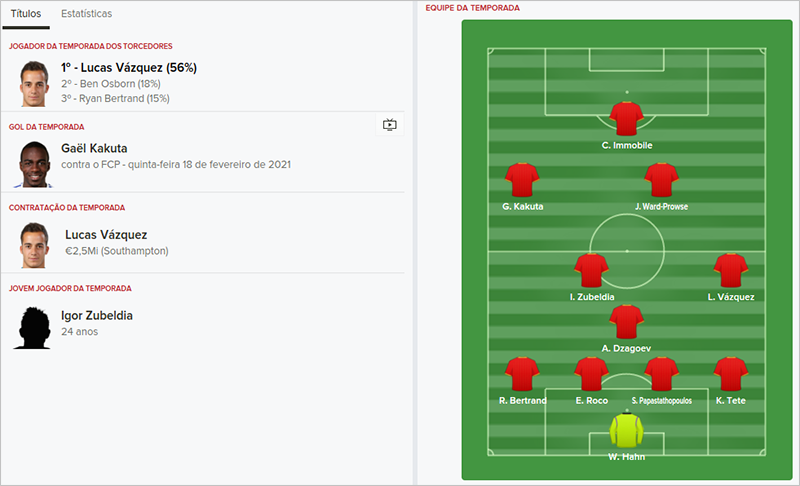Click C. Immobile's shirt icon
This screenshot has height=486, width=800.
click(x=626, y=119)
